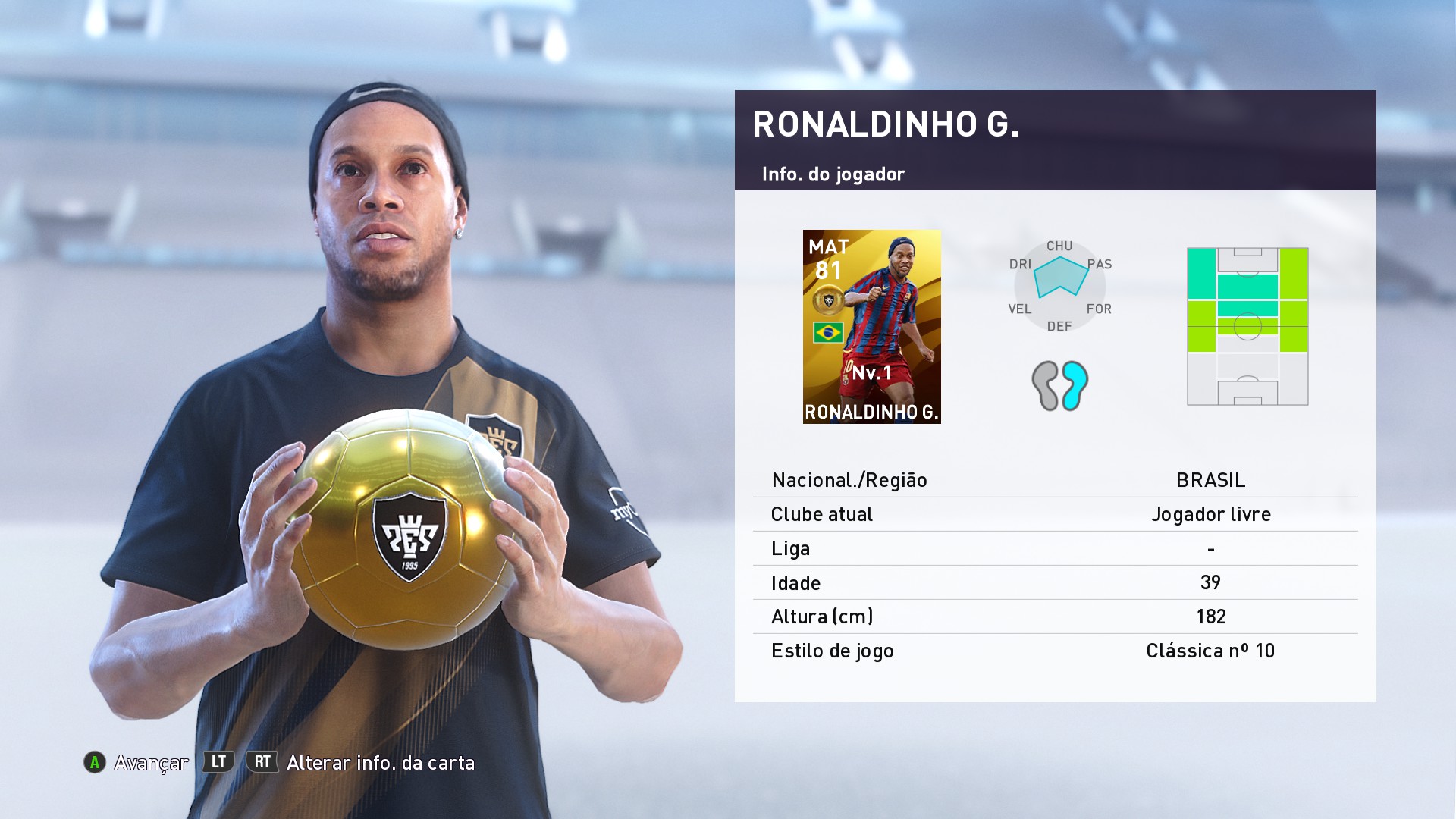Select the Estilo de jogo row
The height and width of the screenshot is (819, 1456).
[x=1056, y=651]
